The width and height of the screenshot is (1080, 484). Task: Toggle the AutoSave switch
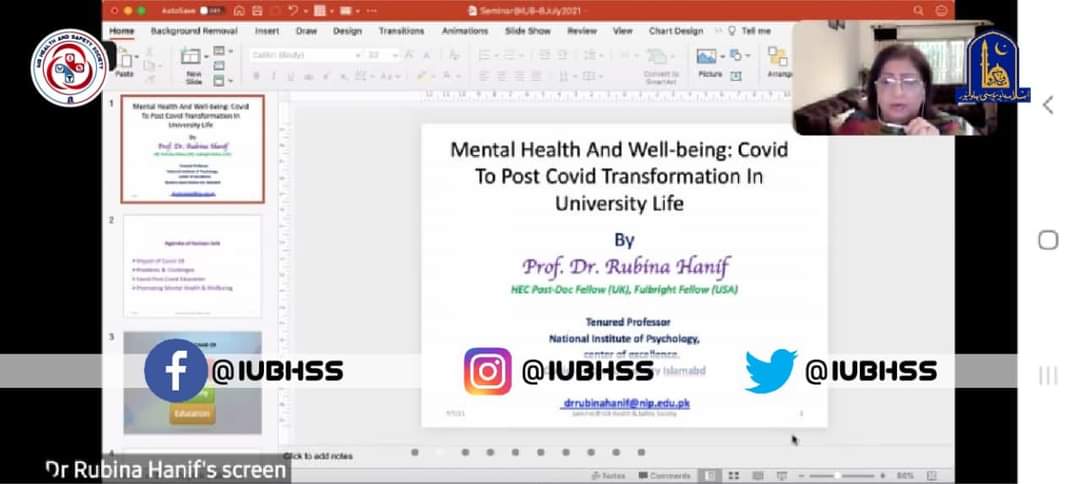pyautogui.click(x=211, y=11)
